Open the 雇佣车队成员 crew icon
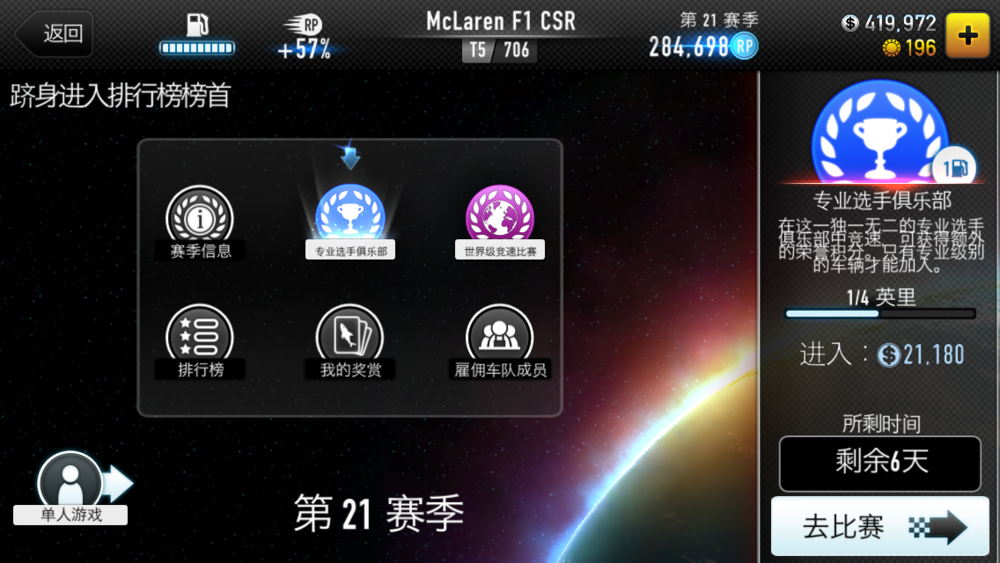Screen dimensions: 1000x563 tap(500, 342)
